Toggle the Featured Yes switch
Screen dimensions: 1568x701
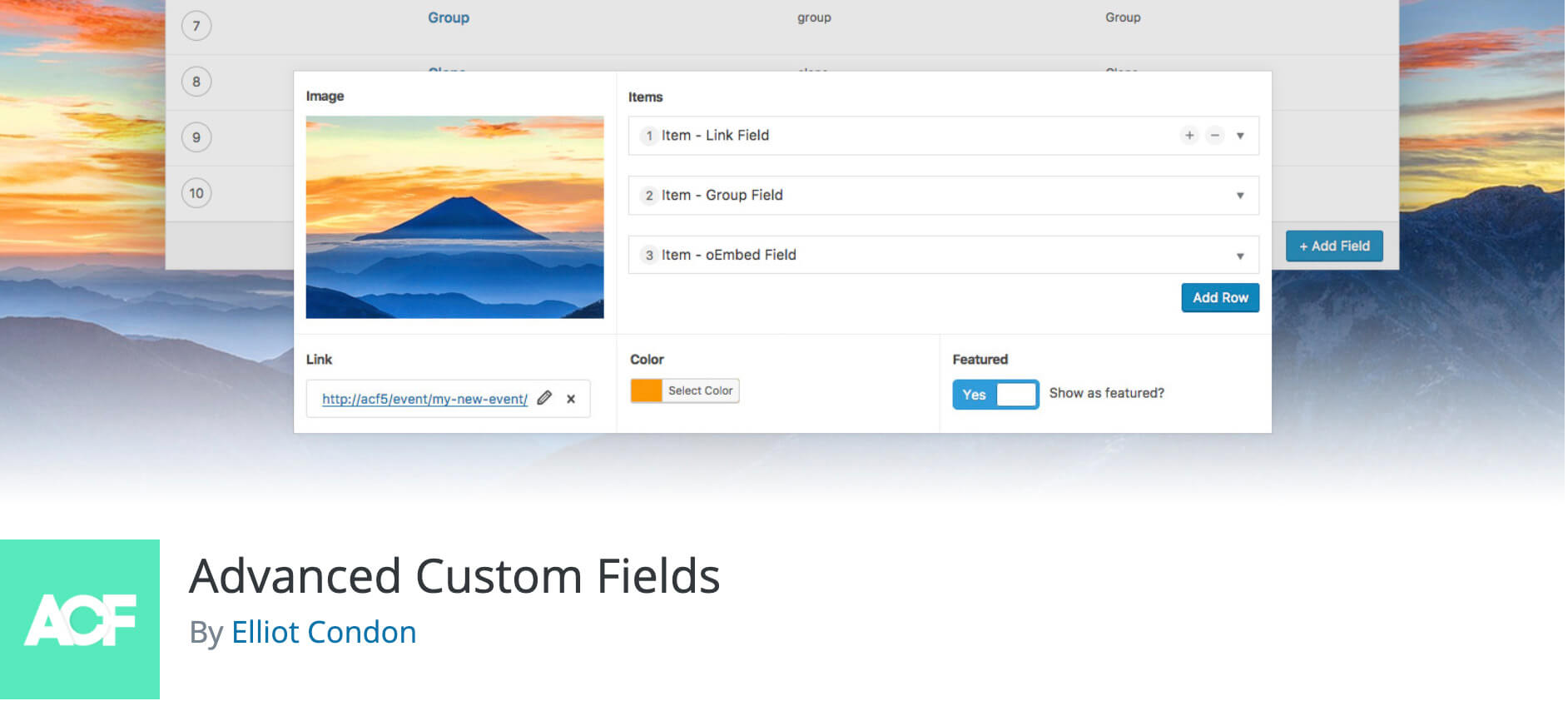pyautogui.click(x=995, y=395)
